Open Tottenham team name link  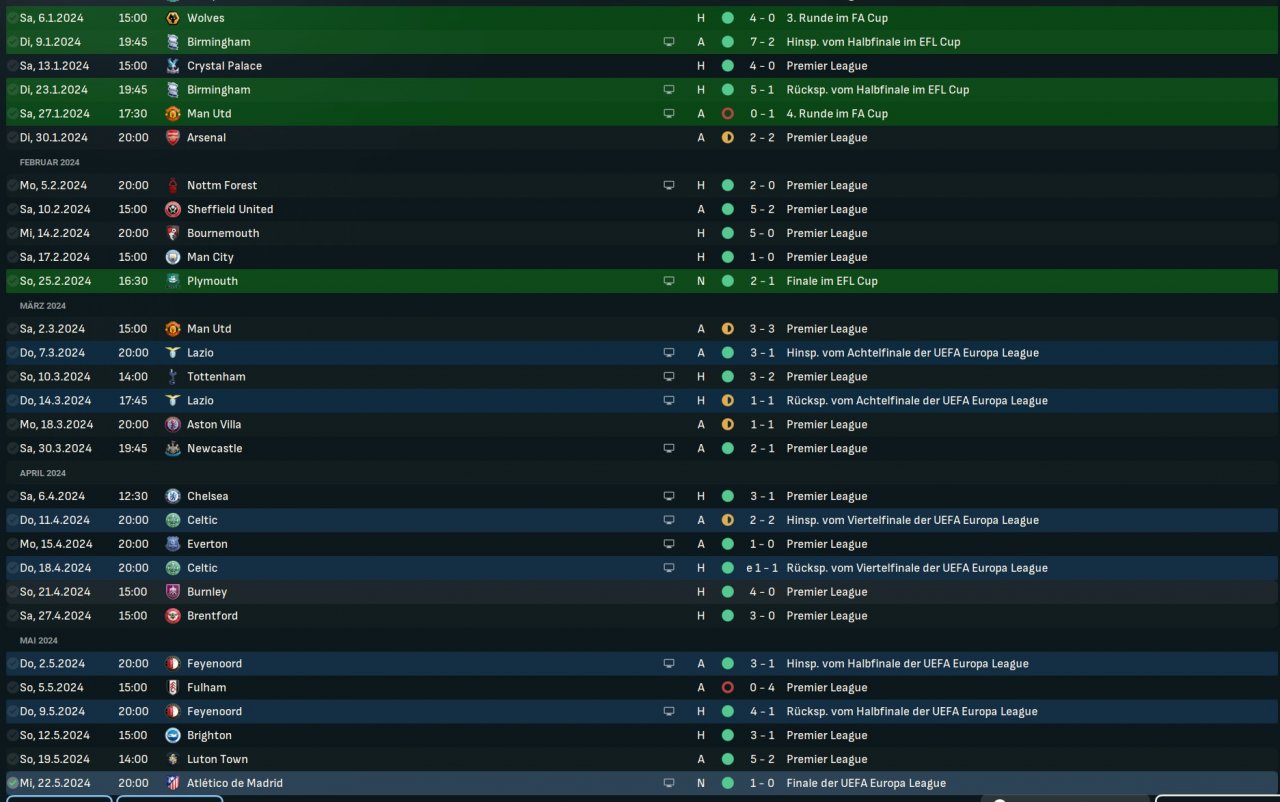tap(216, 377)
